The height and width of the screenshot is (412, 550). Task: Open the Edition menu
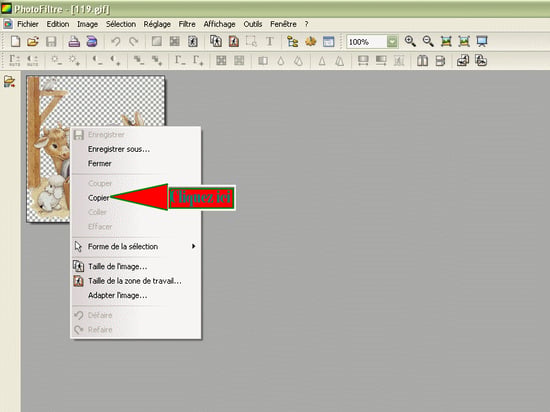click(x=58, y=24)
